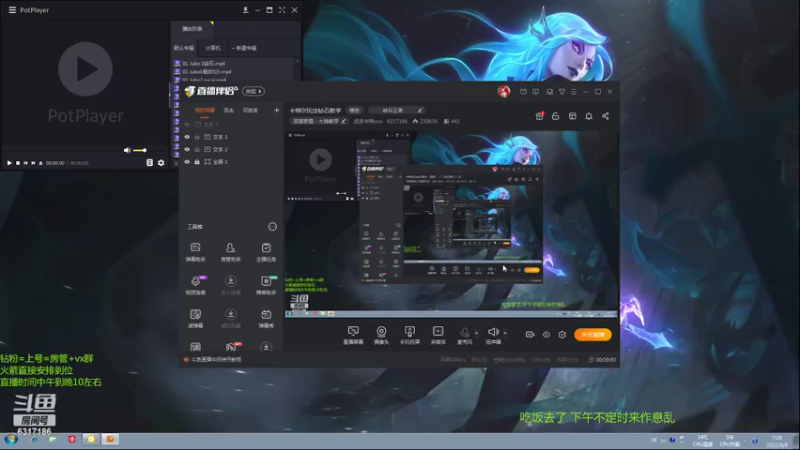Open the 主播任务 tool
The width and height of the screenshot is (800, 450).
(x=266, y=252)
